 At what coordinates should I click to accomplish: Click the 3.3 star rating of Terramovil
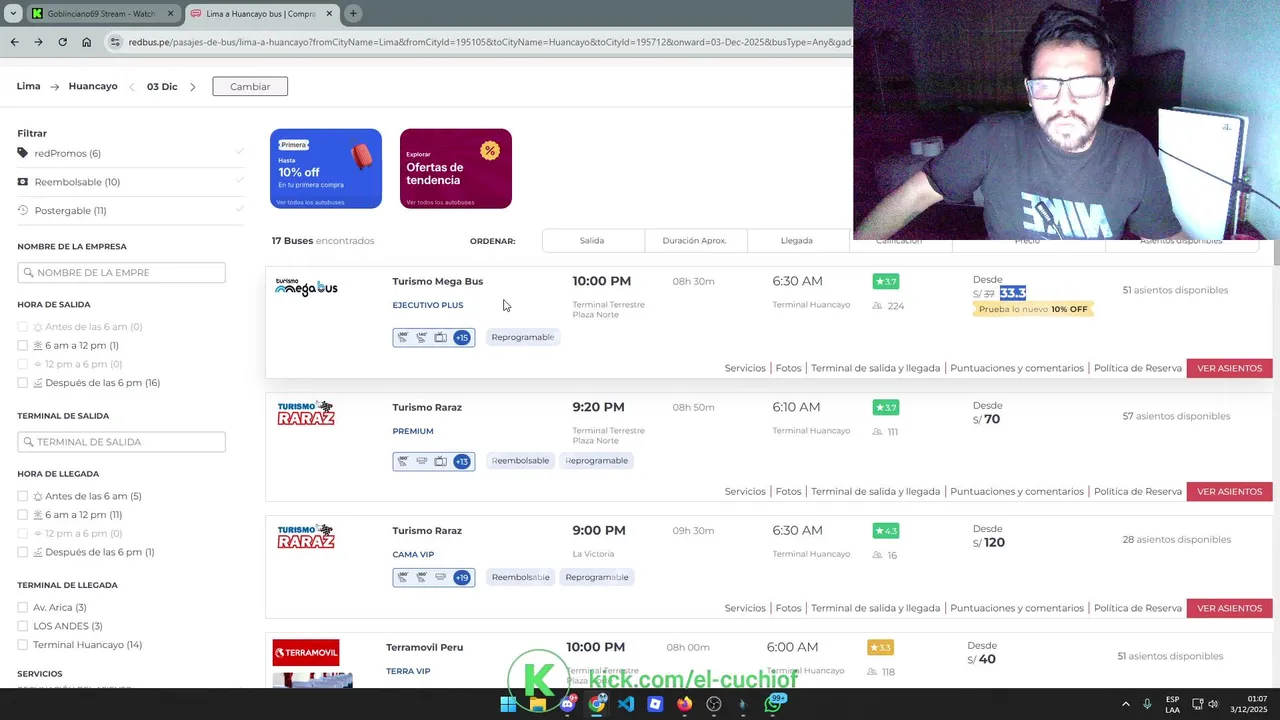point(880,647)
